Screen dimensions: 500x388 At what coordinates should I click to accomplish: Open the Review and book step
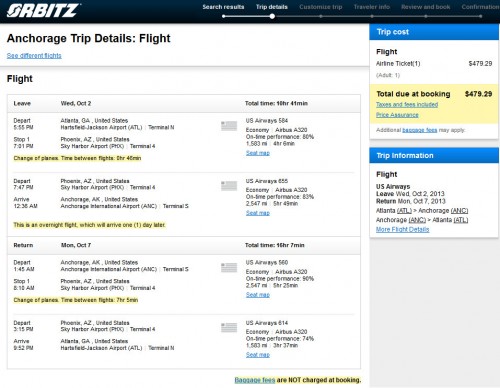click(426, 7)
